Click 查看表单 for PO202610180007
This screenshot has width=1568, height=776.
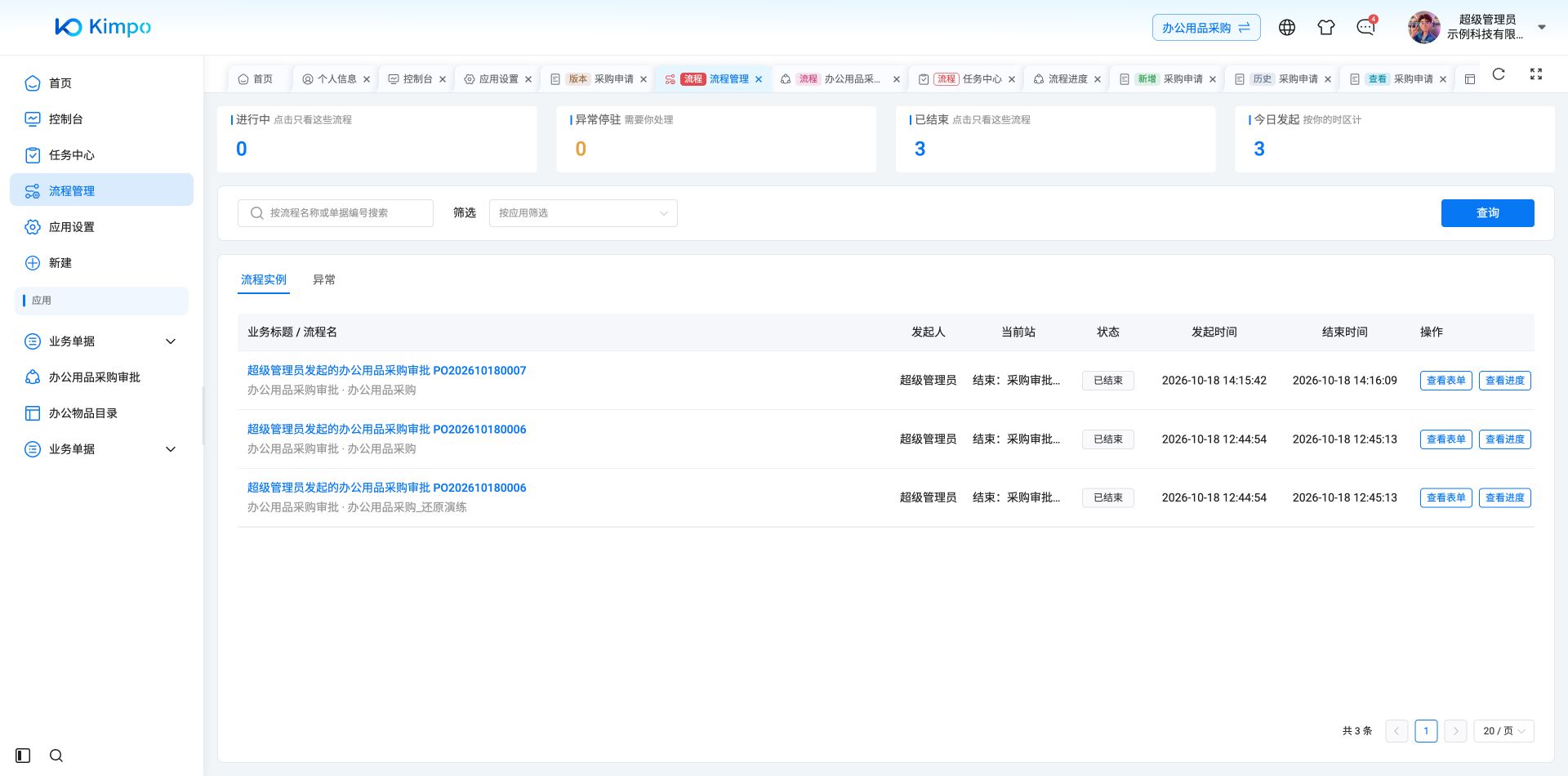pos(1446,381)
